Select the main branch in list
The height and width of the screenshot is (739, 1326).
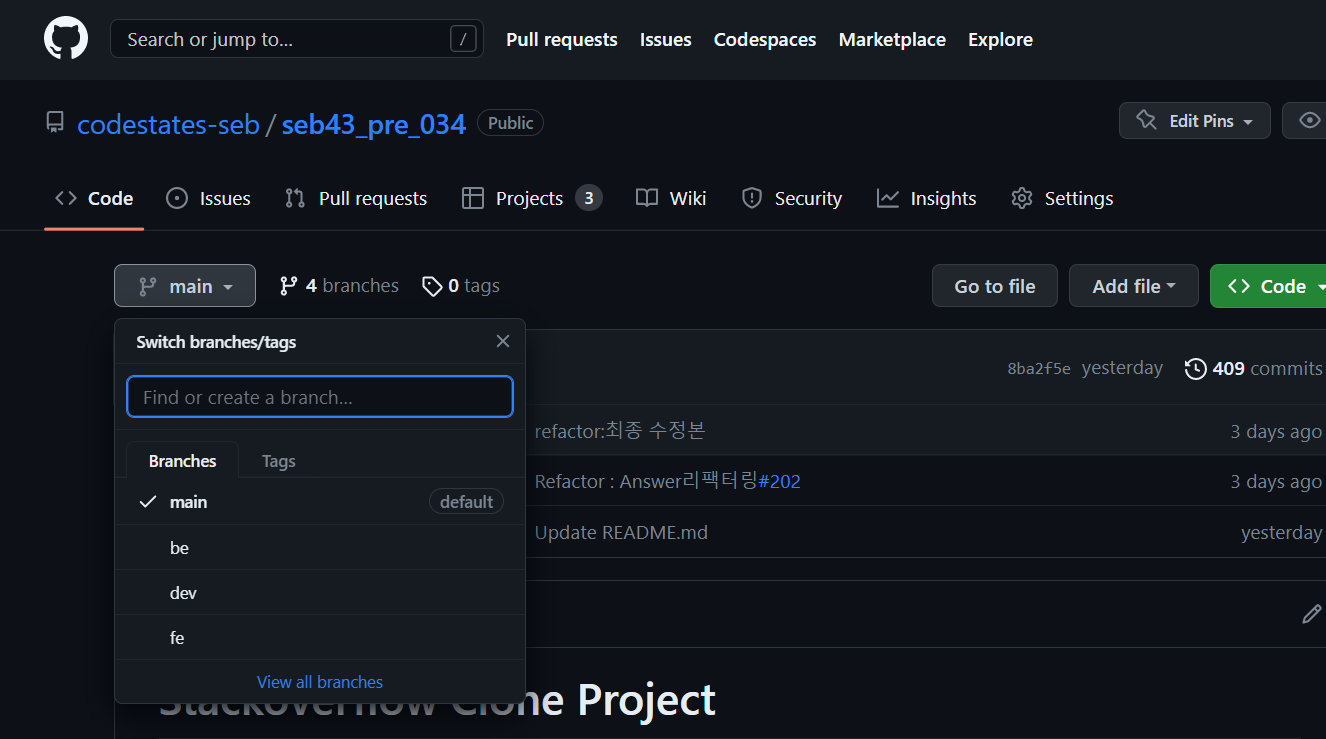tap(320, 502)
